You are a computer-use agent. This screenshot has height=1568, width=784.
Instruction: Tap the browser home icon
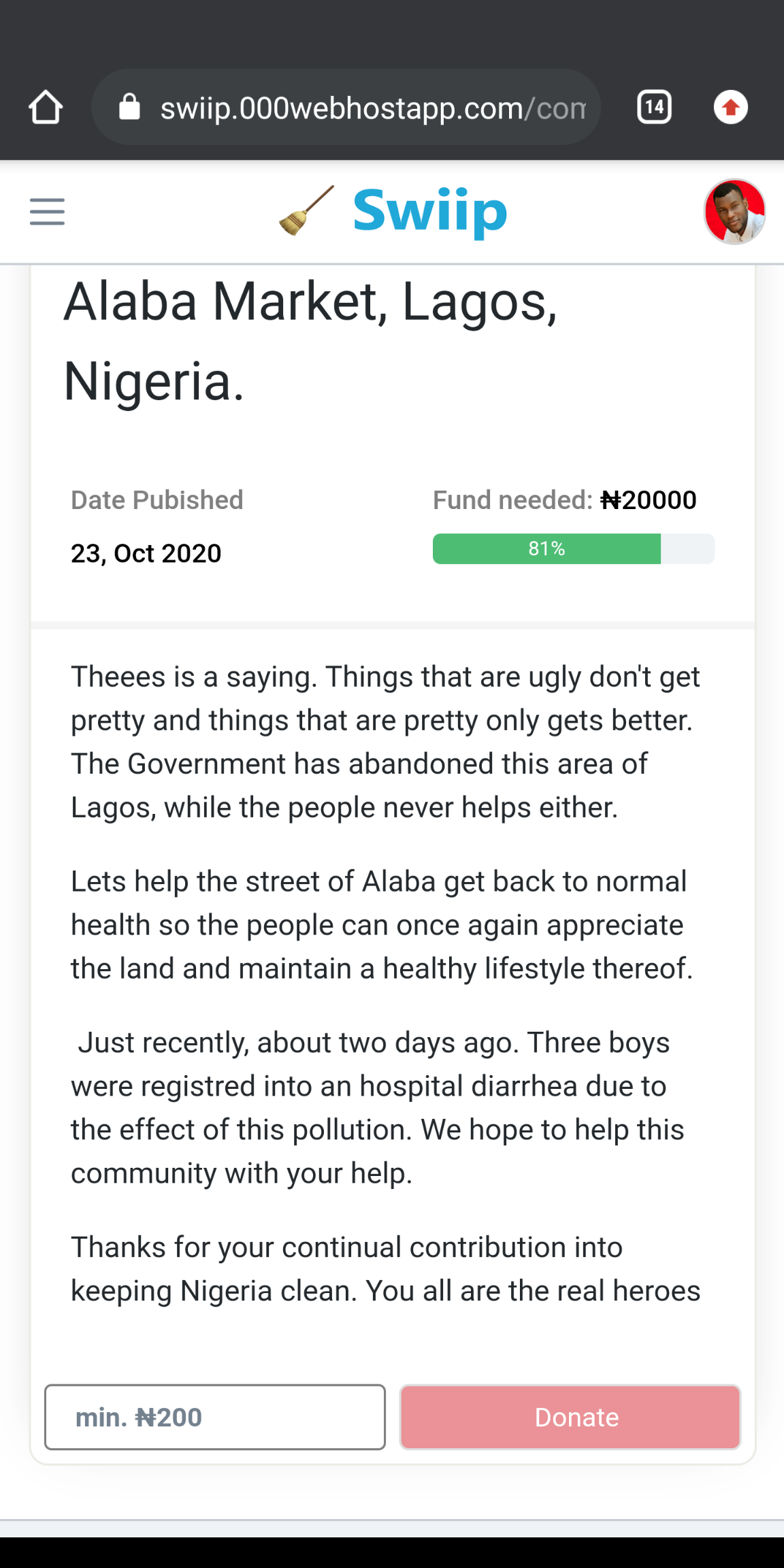(46, 108)
